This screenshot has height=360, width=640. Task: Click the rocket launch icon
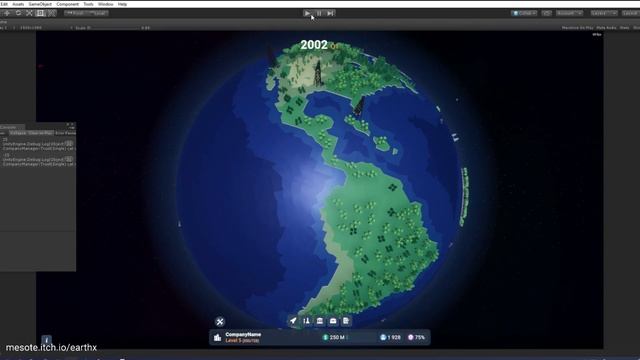tap(293, 321)
